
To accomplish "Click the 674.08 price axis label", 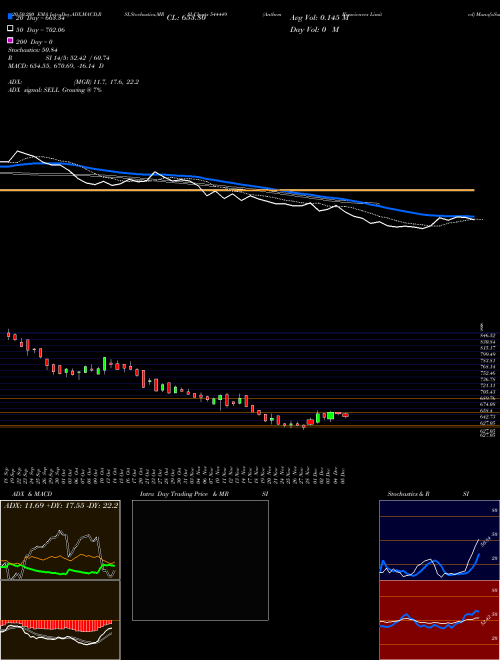I will [489, 404].
